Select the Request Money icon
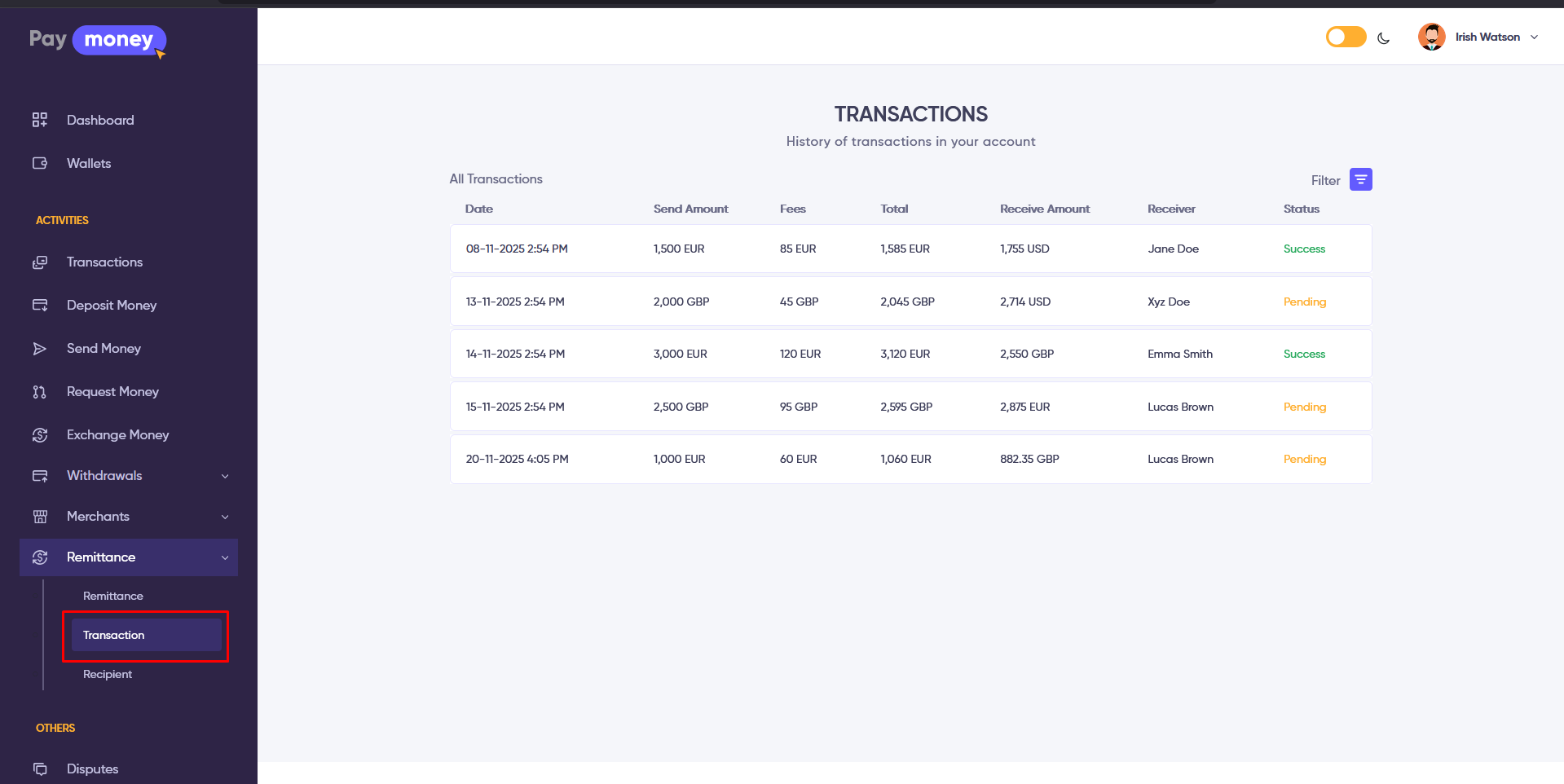Screen dimensions: 1564x784 39,391
